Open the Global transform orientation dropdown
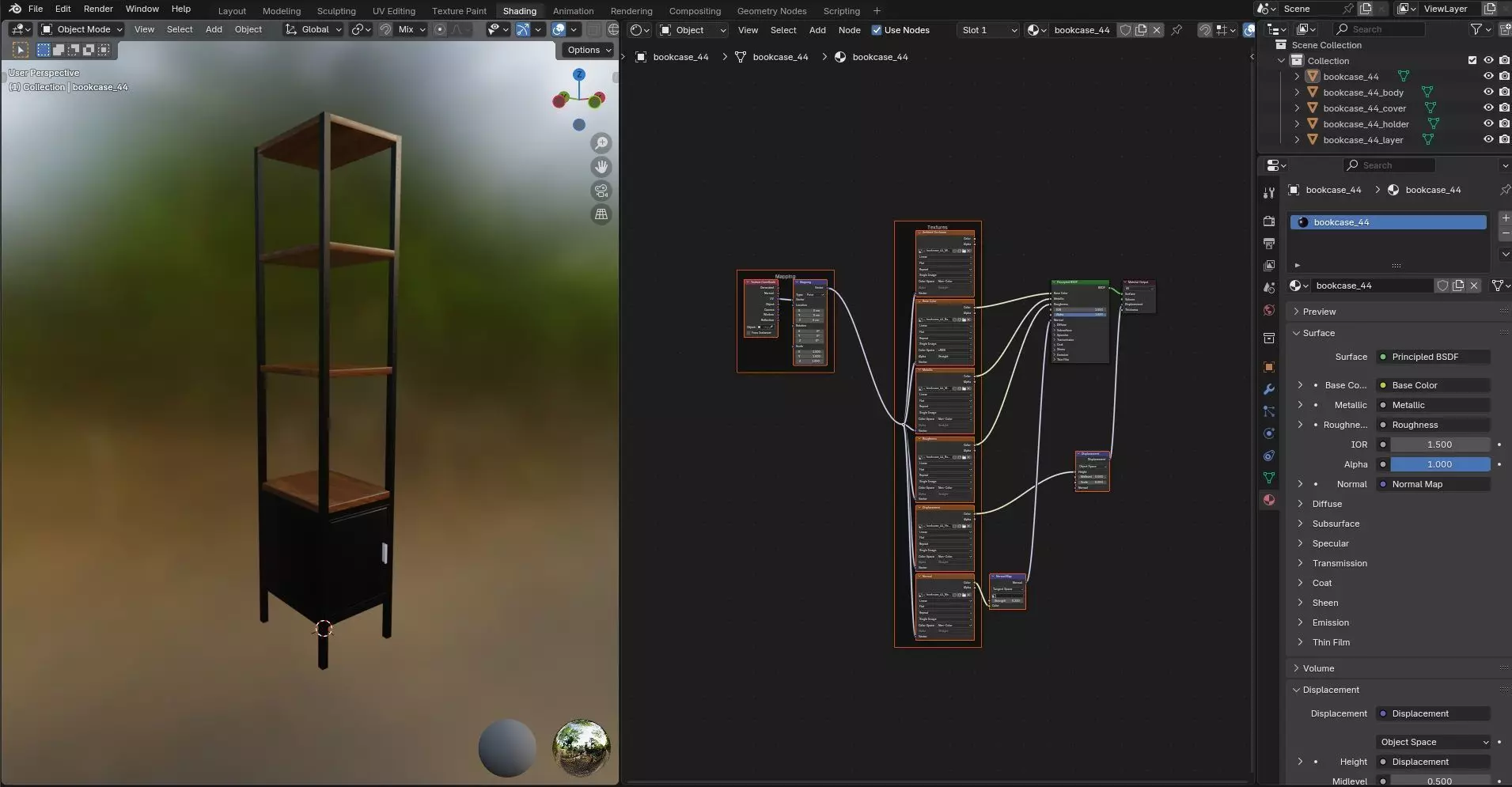 313,29
